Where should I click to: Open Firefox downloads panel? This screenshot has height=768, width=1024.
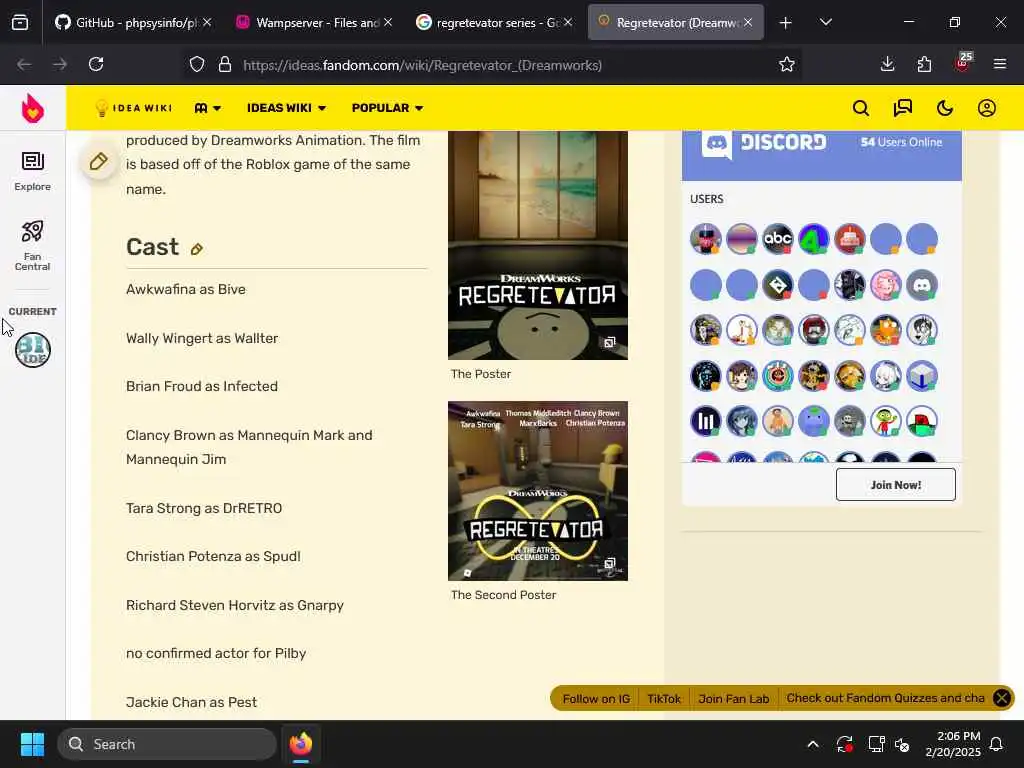coord(888,64)
